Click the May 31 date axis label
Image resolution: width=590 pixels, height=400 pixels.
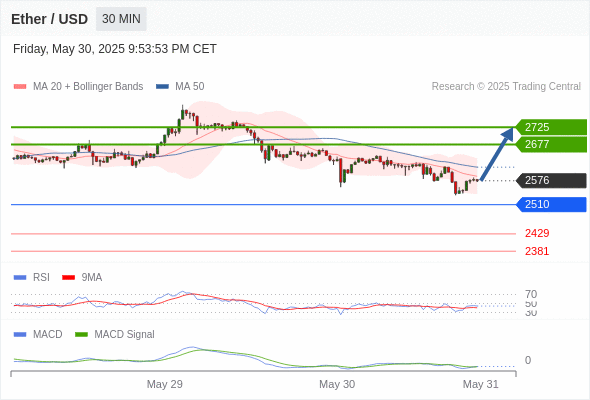[481, 384]
